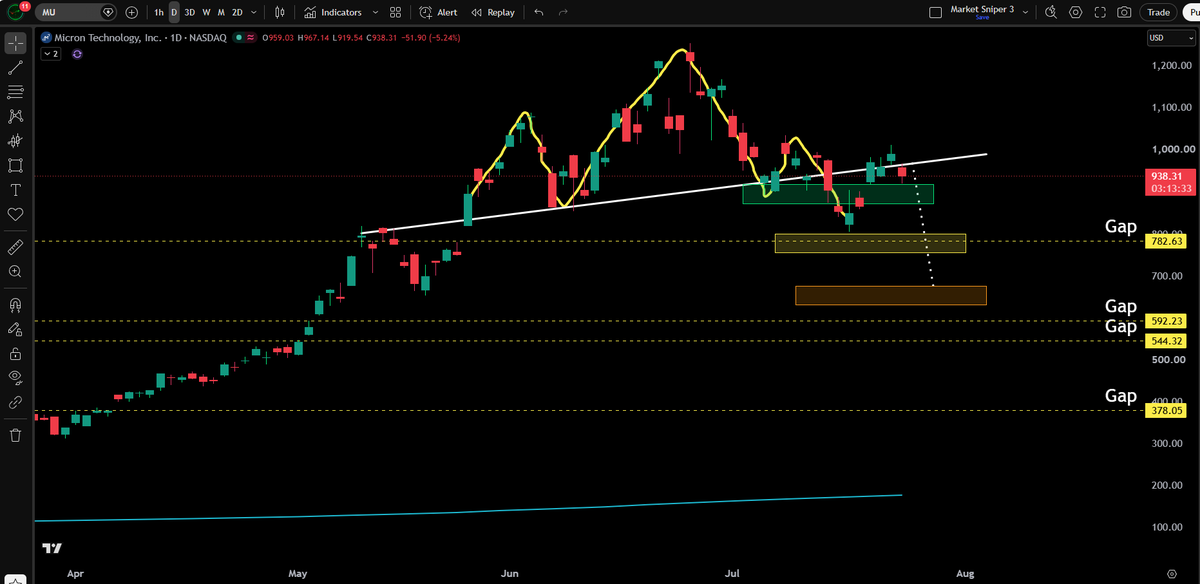Switch to the 3D timeframe
Viewport: 1200px width, 584px height.
pos(190,13)
